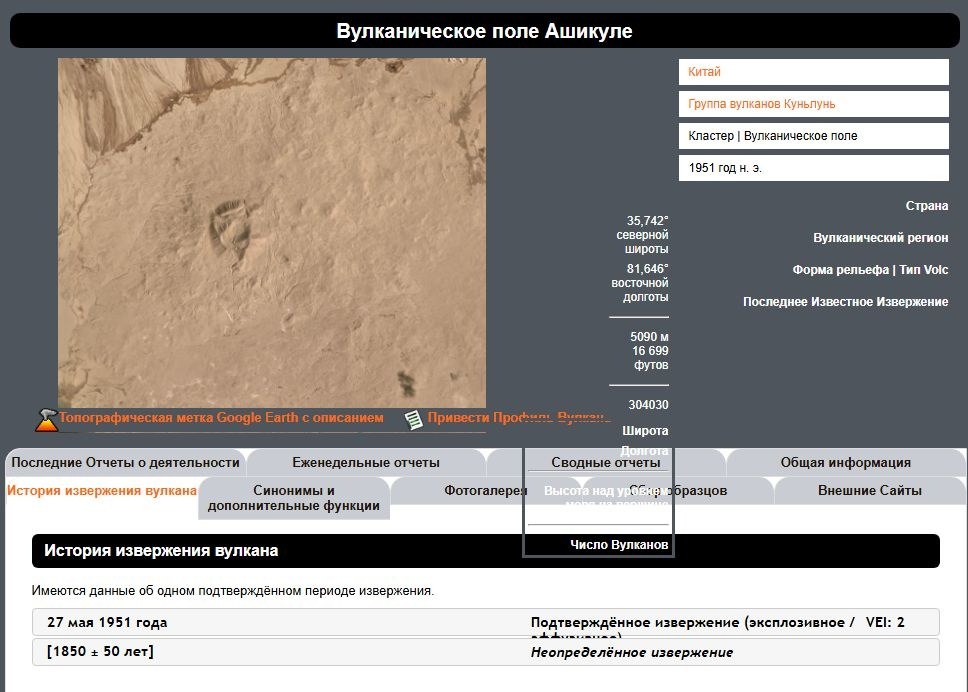Open 'Синонимы и дополнительные функции' tab
This screenshot has width=968, height=692.
(x=294, y=498)
